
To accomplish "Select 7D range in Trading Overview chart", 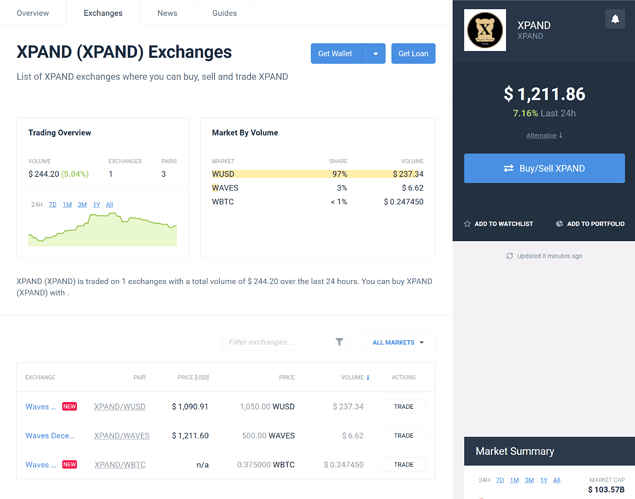I will [53, 205].
